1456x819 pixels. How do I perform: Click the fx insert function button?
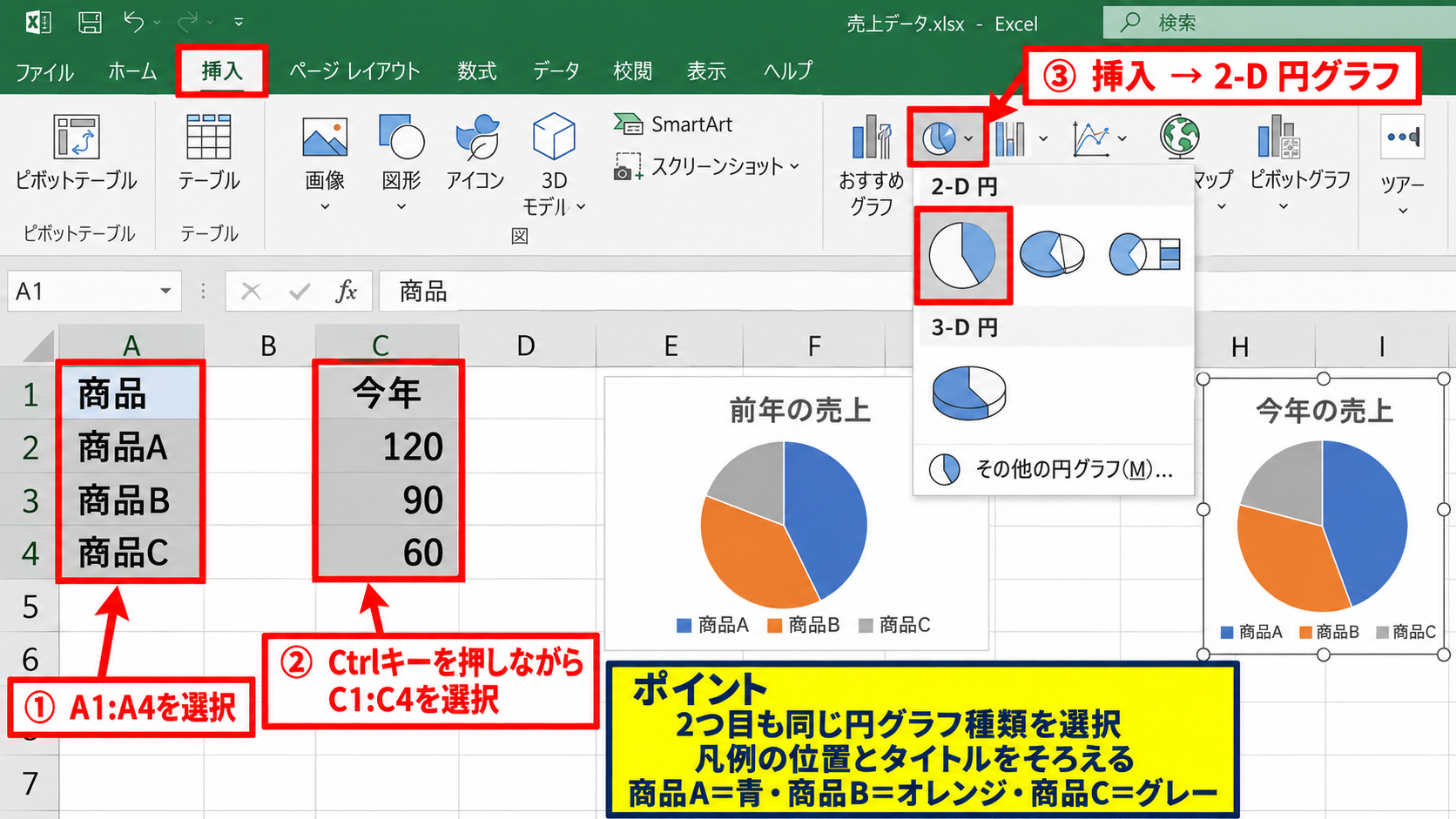(346, 291)
